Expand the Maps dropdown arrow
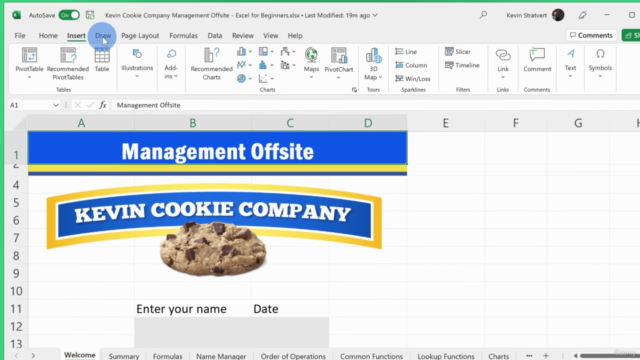Screen dimensions: 640x360 [x=311, y=77]
